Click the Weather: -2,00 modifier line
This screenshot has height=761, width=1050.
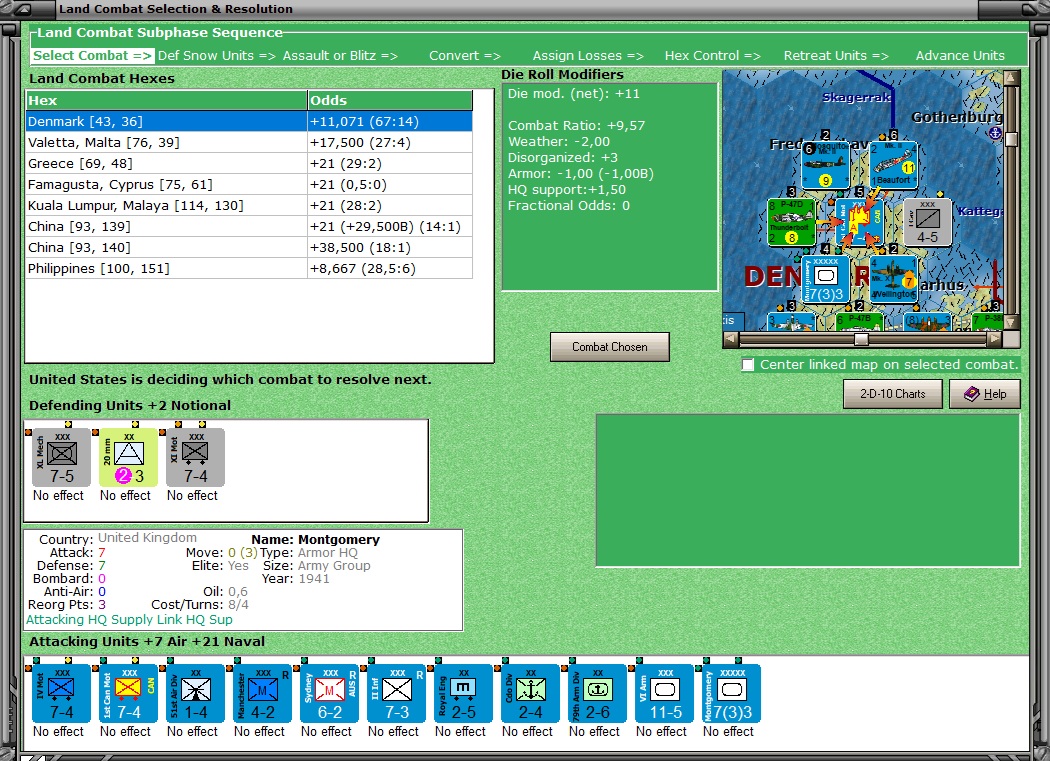point(559,141)
